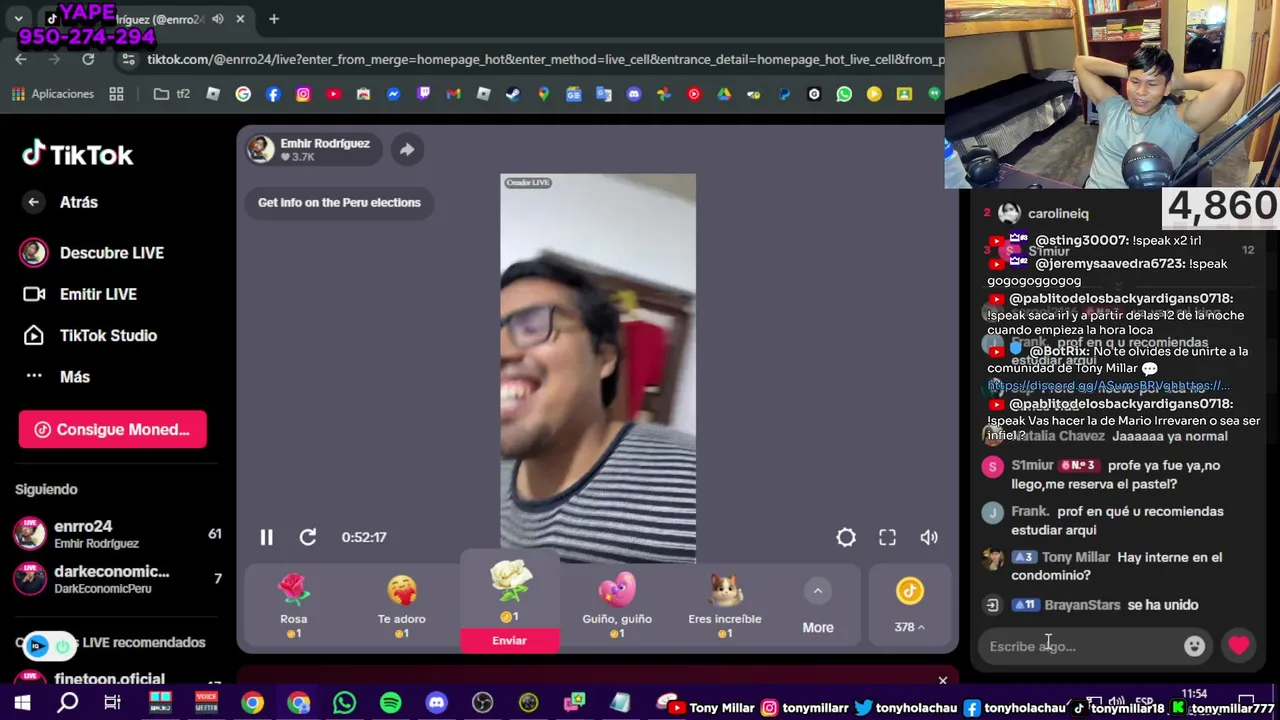Open the Más menu
1280x720 pixels.
[x=58, y=377]
